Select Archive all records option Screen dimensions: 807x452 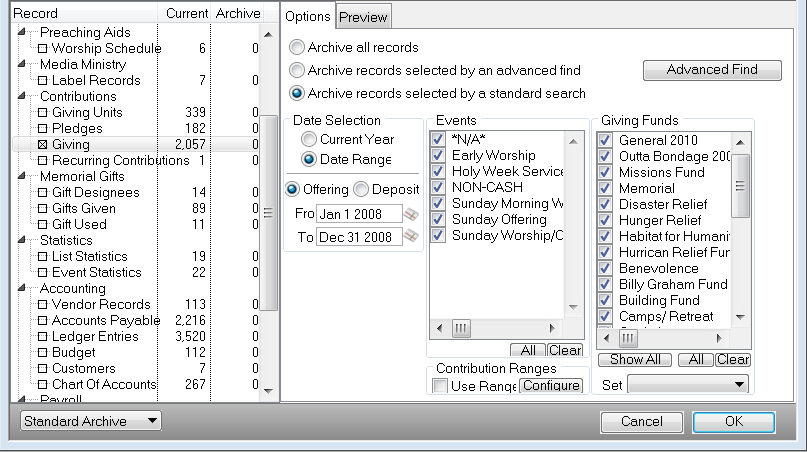point(297,48)
